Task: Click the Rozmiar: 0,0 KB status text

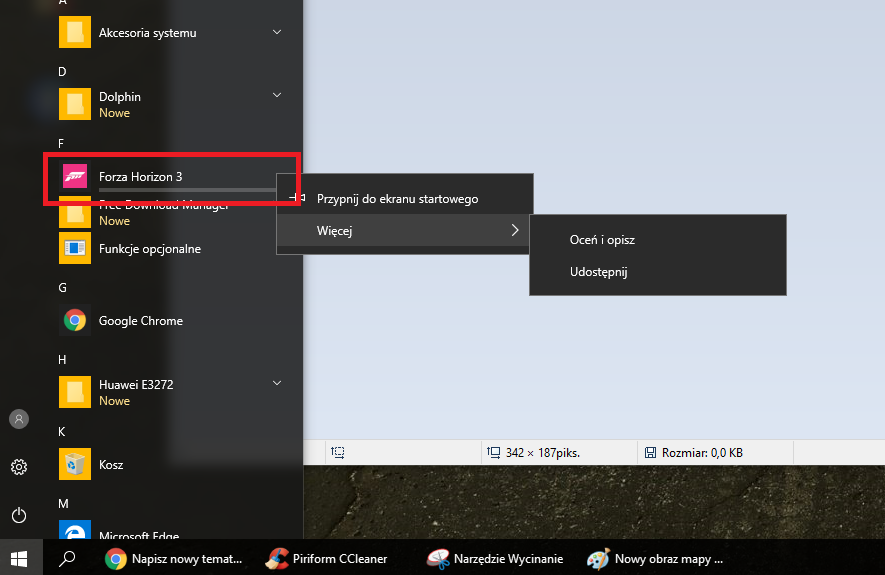Action: [x=702, y=453]
